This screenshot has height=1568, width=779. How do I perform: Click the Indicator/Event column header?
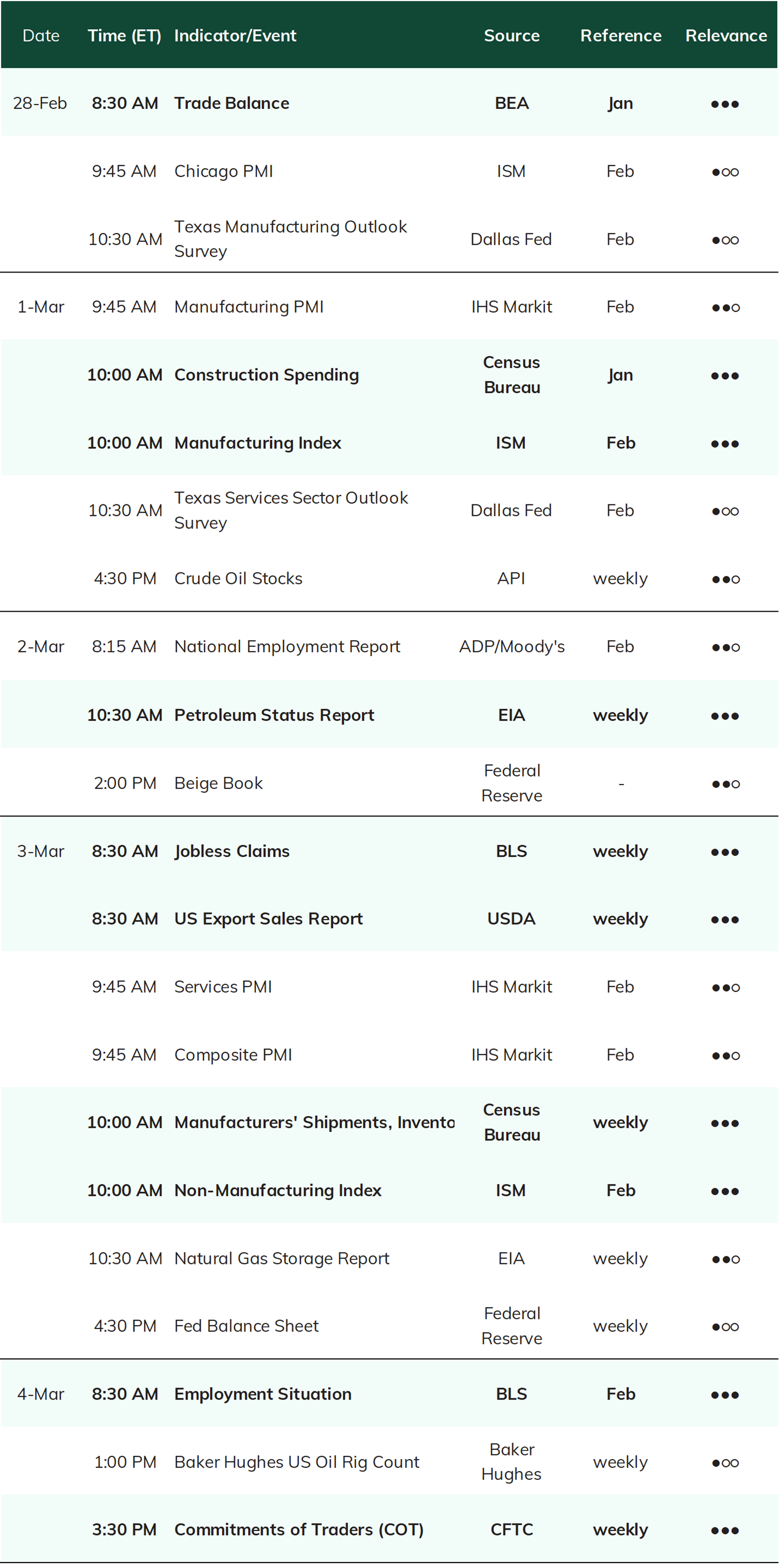(235, 35)
